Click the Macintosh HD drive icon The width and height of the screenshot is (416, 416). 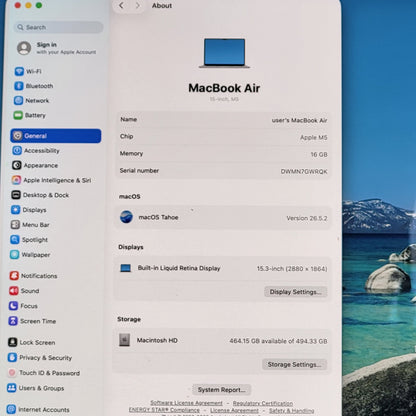point(124,340)
